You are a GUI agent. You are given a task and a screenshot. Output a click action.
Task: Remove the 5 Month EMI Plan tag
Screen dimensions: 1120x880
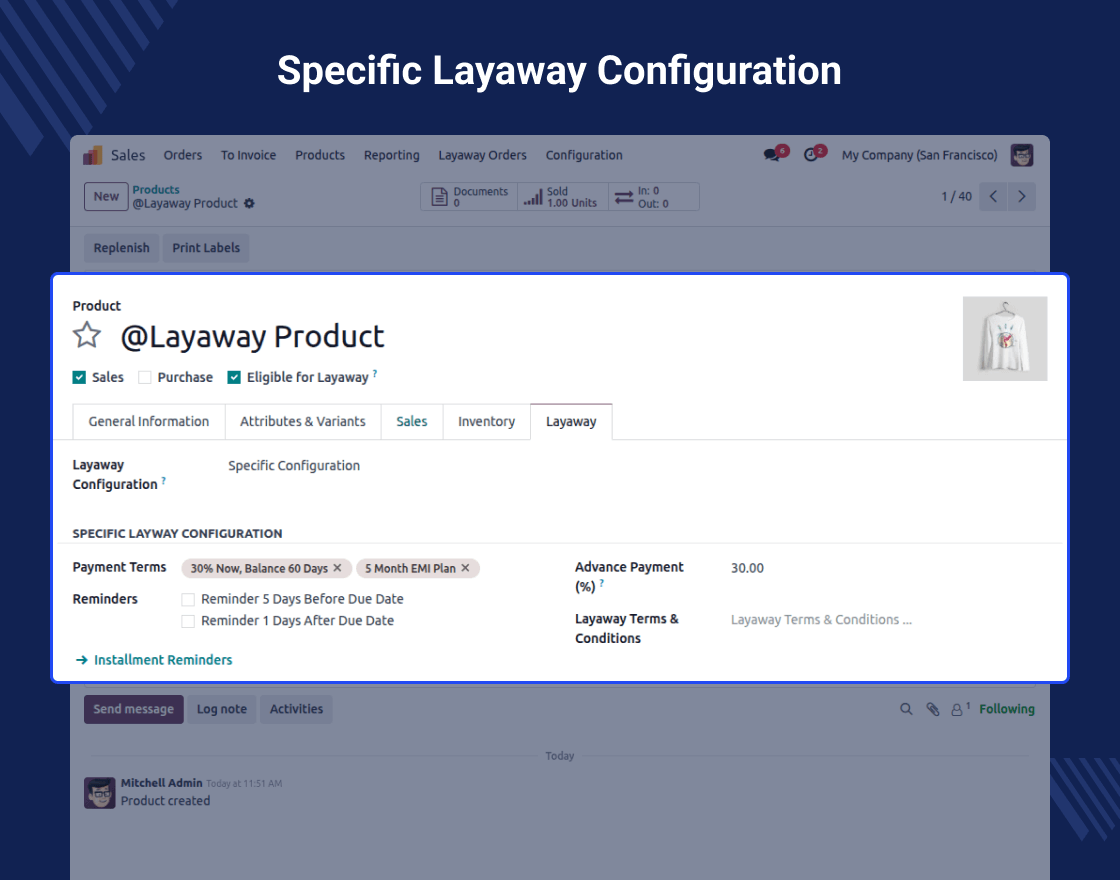tap(466, 568)
